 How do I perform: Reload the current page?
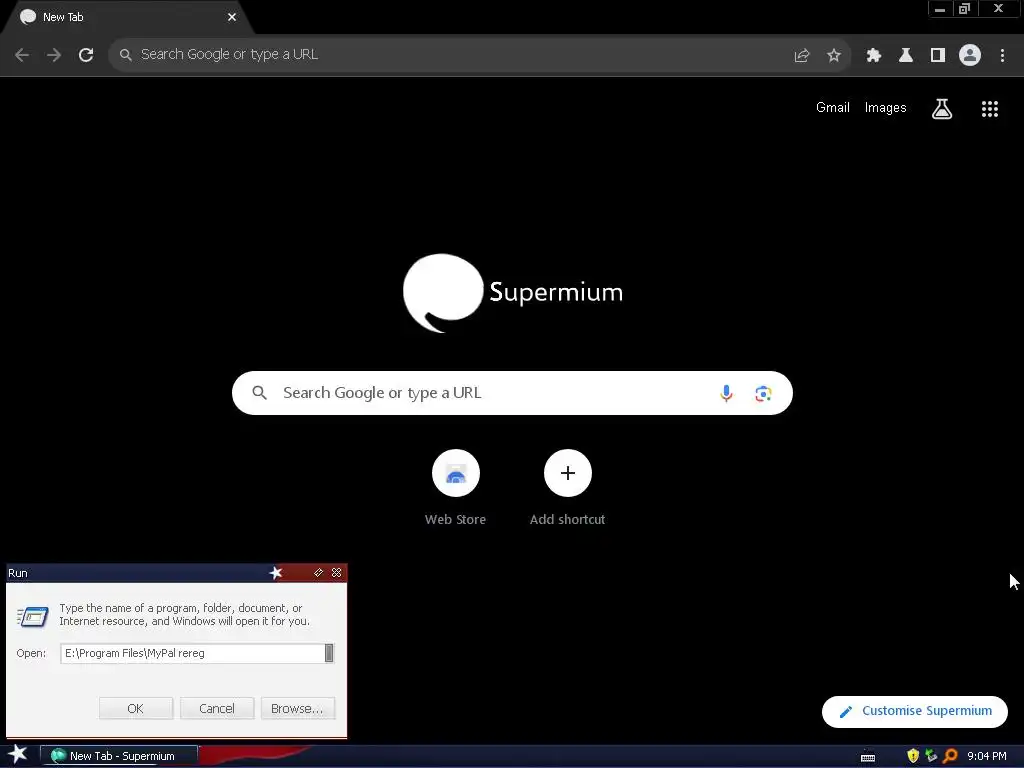pyautogui.click(x=86, y=55)
